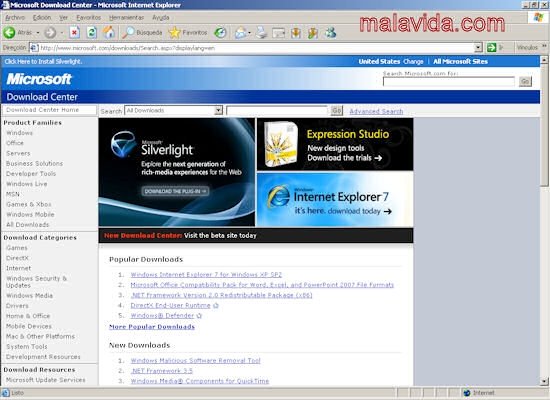Screen dimensions: 550x400
Task: Expand the address bar dropdown list
Action: coord(478,47)
